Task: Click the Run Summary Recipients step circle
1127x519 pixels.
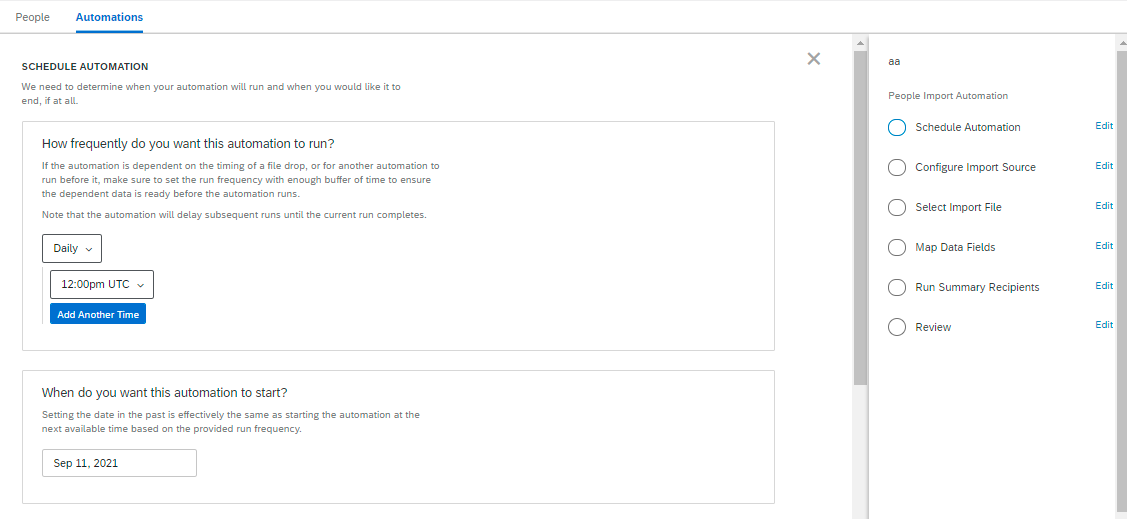Action: point(897,288)
